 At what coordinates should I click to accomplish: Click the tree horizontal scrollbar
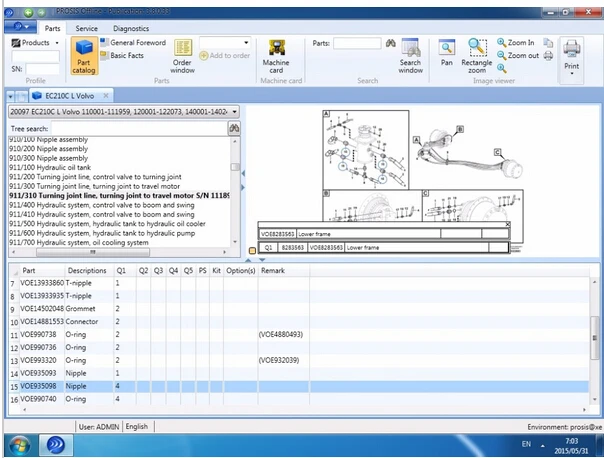tap(93, 252)
